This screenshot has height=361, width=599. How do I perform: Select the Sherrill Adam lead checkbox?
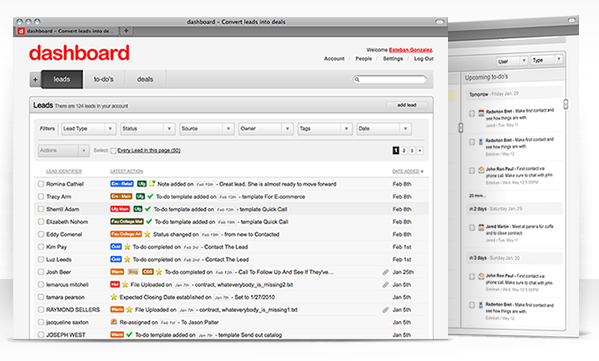point(41,209)
